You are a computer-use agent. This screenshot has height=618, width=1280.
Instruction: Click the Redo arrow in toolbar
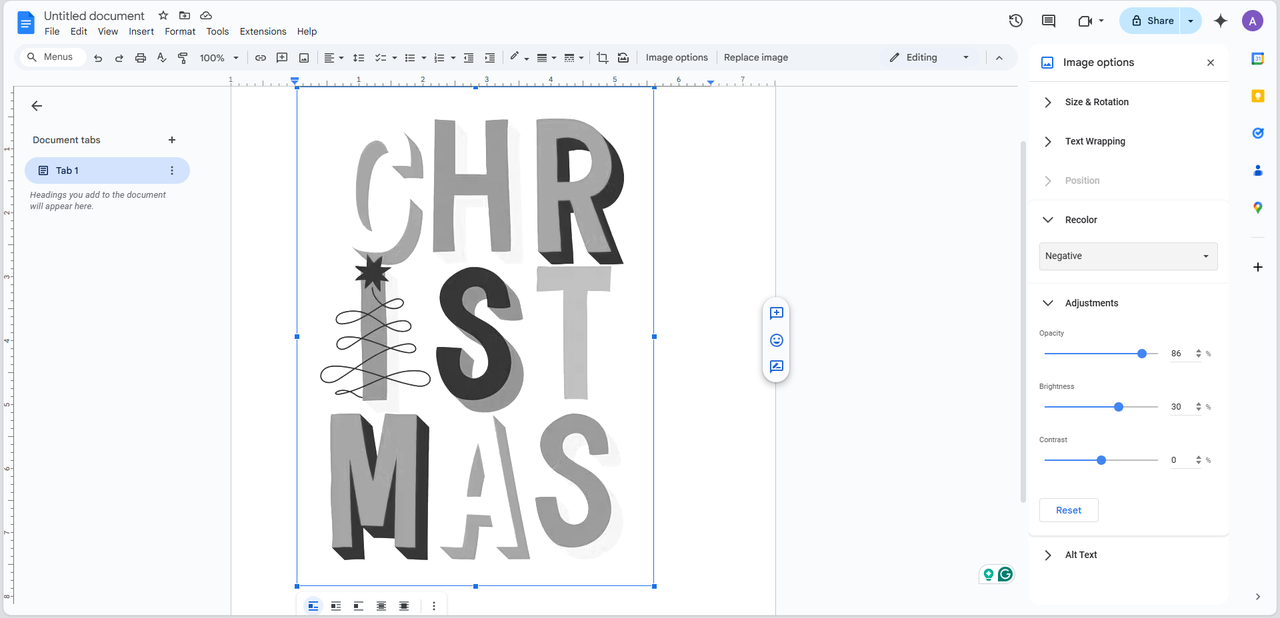[119, 58]
